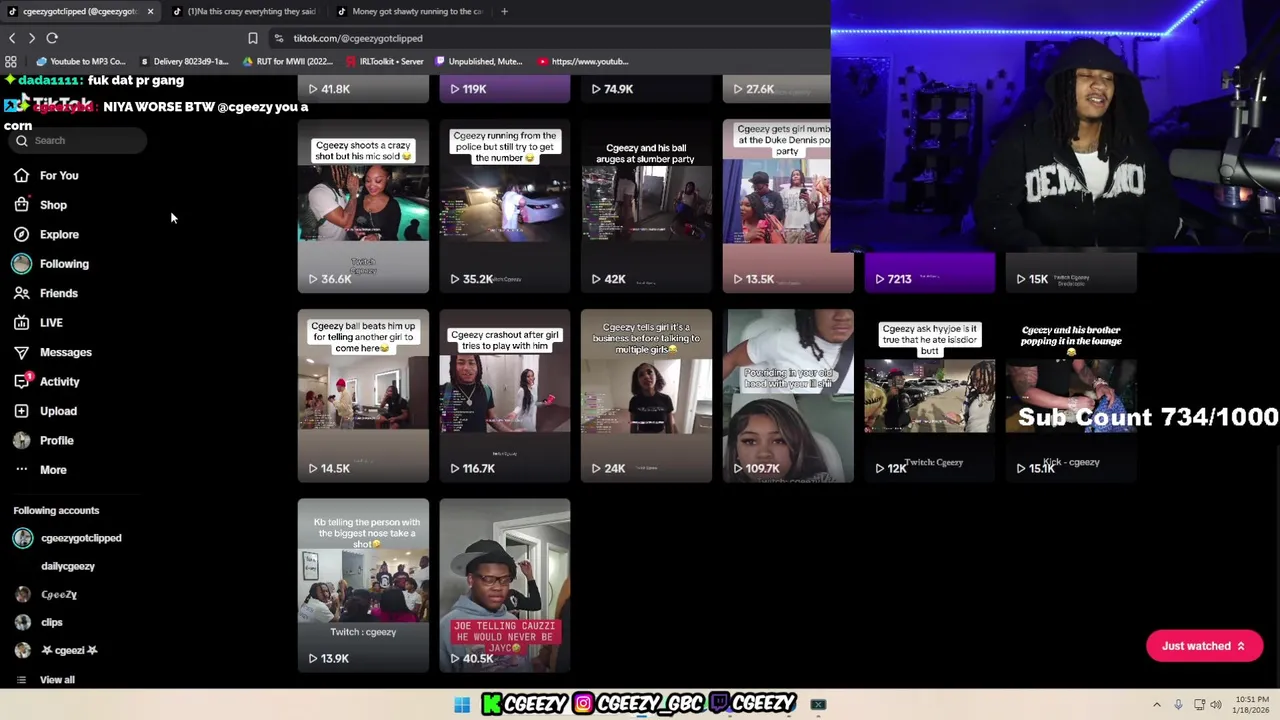Open the console app on the taskbar

[818, 704]
